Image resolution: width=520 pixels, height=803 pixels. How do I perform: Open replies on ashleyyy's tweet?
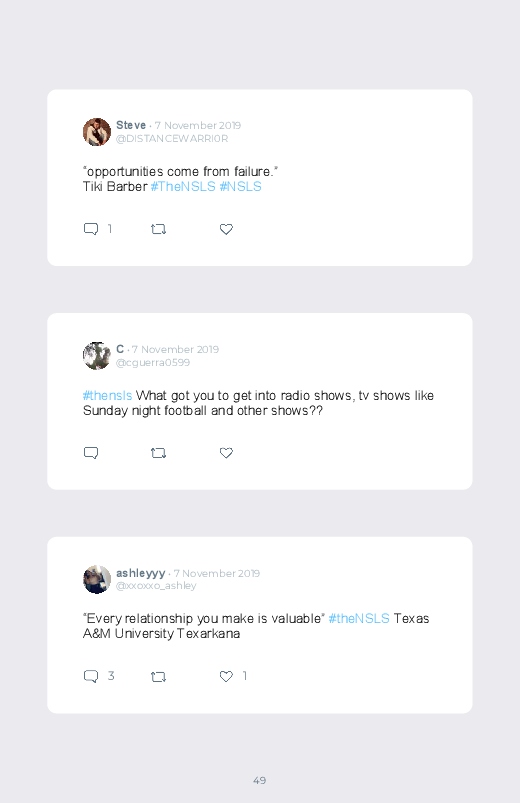[x=91, y=677]
